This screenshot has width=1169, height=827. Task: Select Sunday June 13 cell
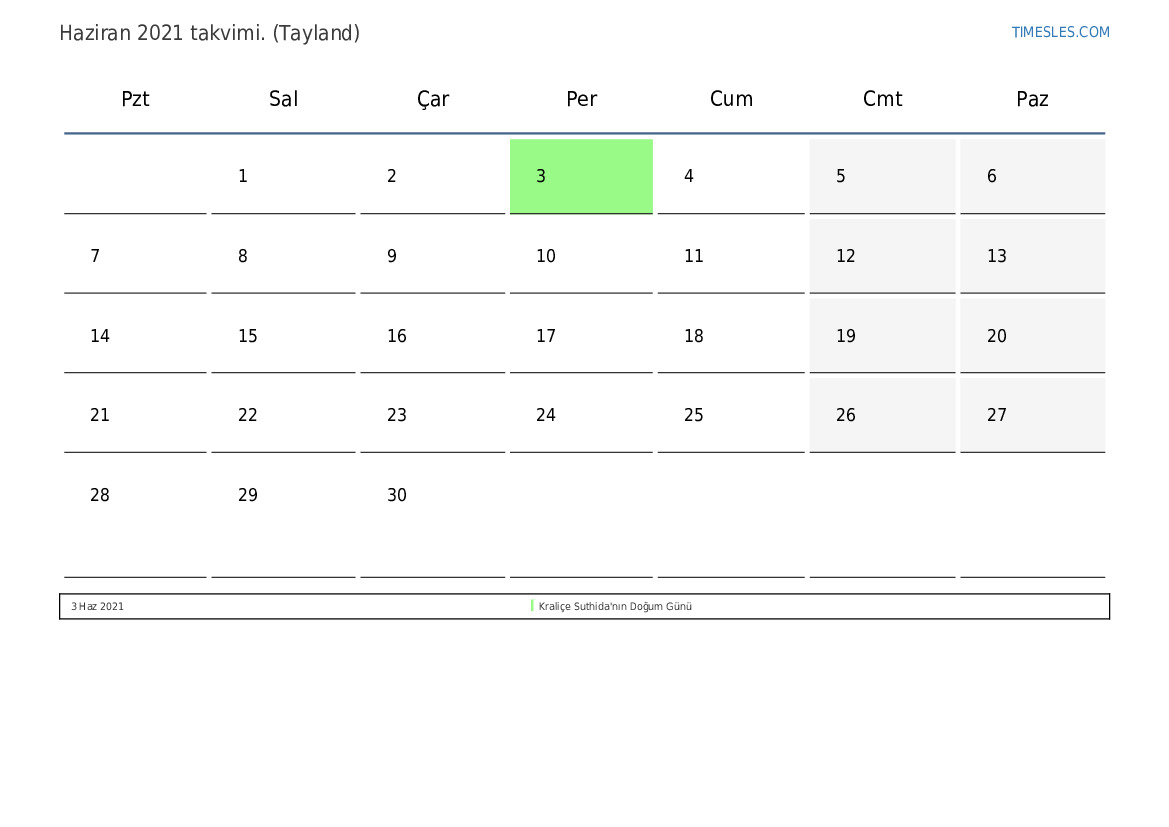pyautogui.click(x=1032, y=256)
